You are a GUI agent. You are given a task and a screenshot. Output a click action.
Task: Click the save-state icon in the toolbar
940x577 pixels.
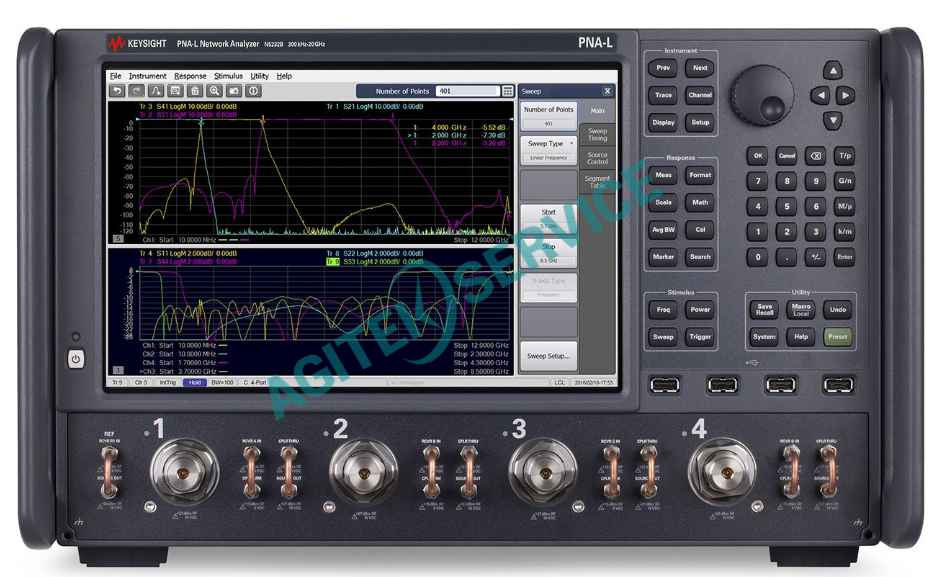(175, 91)
